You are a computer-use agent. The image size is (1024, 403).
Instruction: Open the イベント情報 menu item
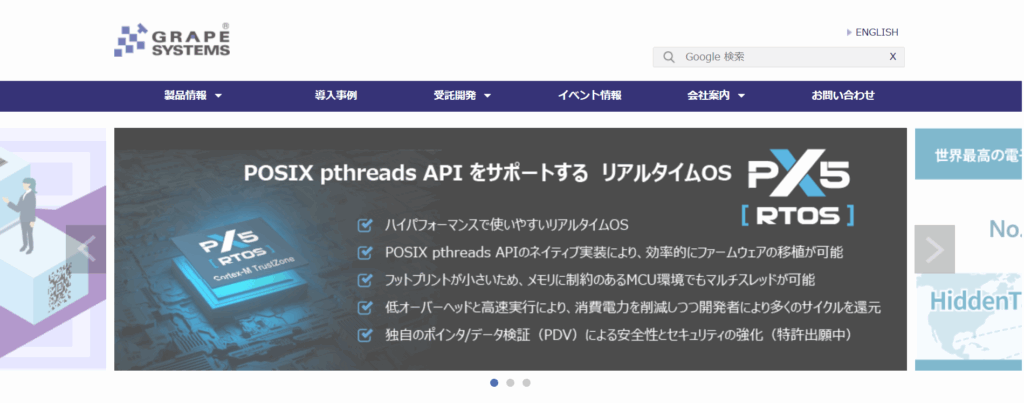[x=589, y=96]
